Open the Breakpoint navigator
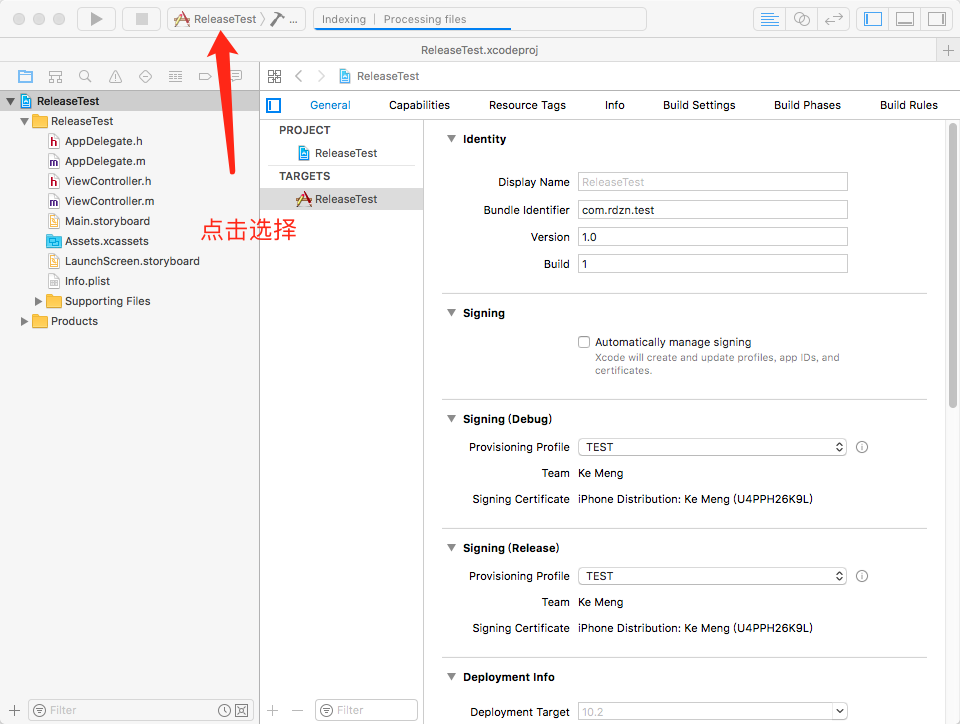 [205, 77]
